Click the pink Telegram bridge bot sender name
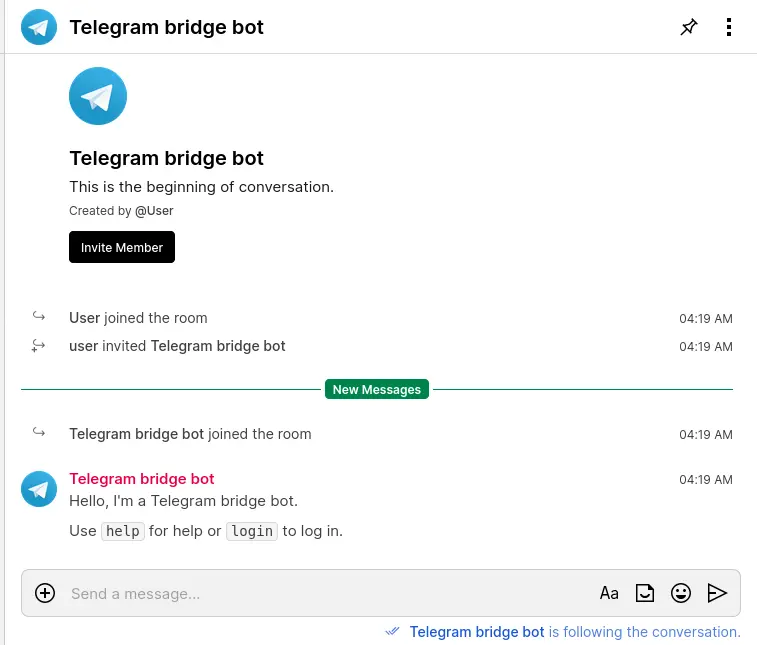The width and height of the screenshot is (757, 645). [x=142, y=479]
